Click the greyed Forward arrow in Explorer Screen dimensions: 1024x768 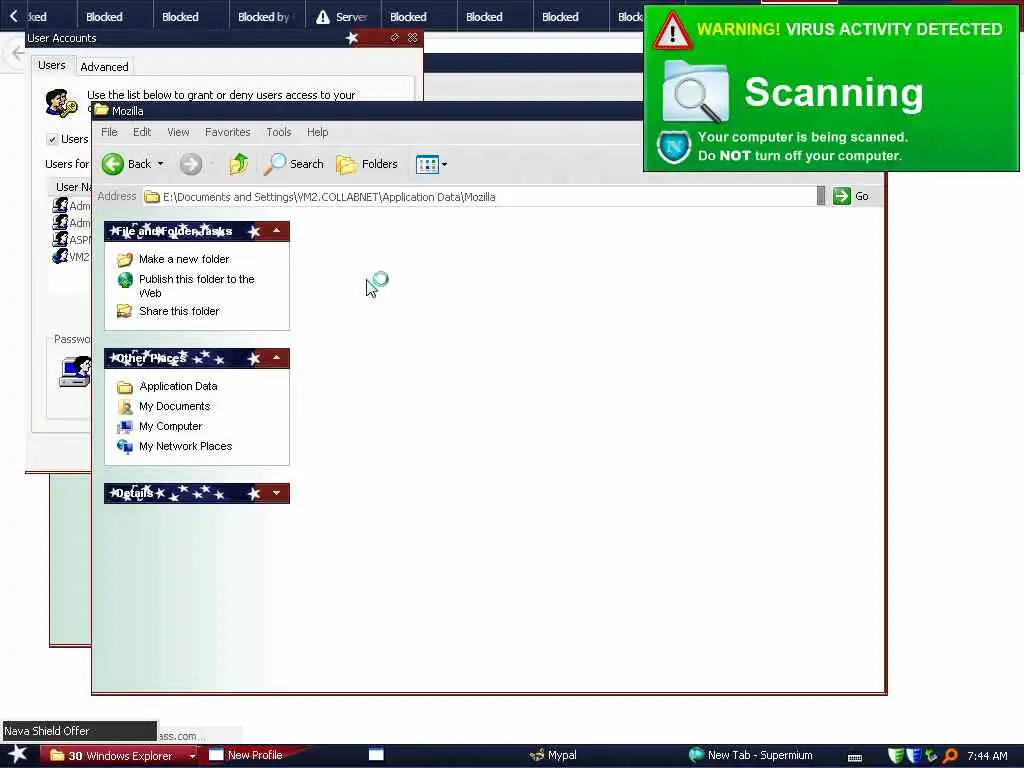tap(191, 164)
